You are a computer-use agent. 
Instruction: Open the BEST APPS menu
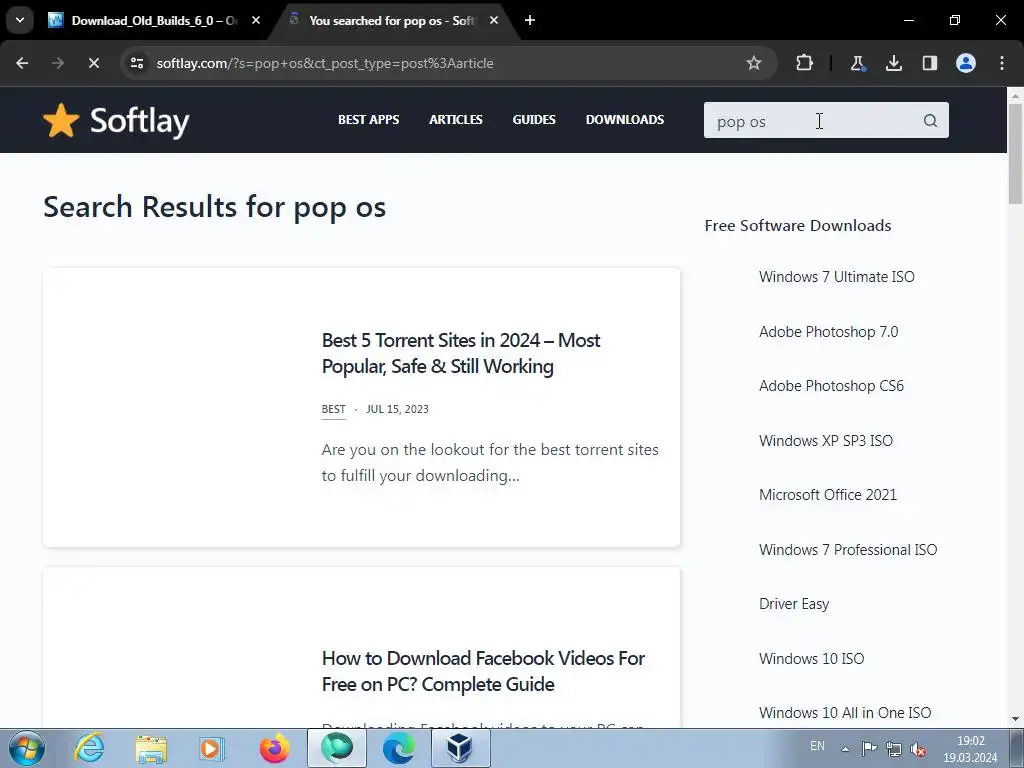368,120
